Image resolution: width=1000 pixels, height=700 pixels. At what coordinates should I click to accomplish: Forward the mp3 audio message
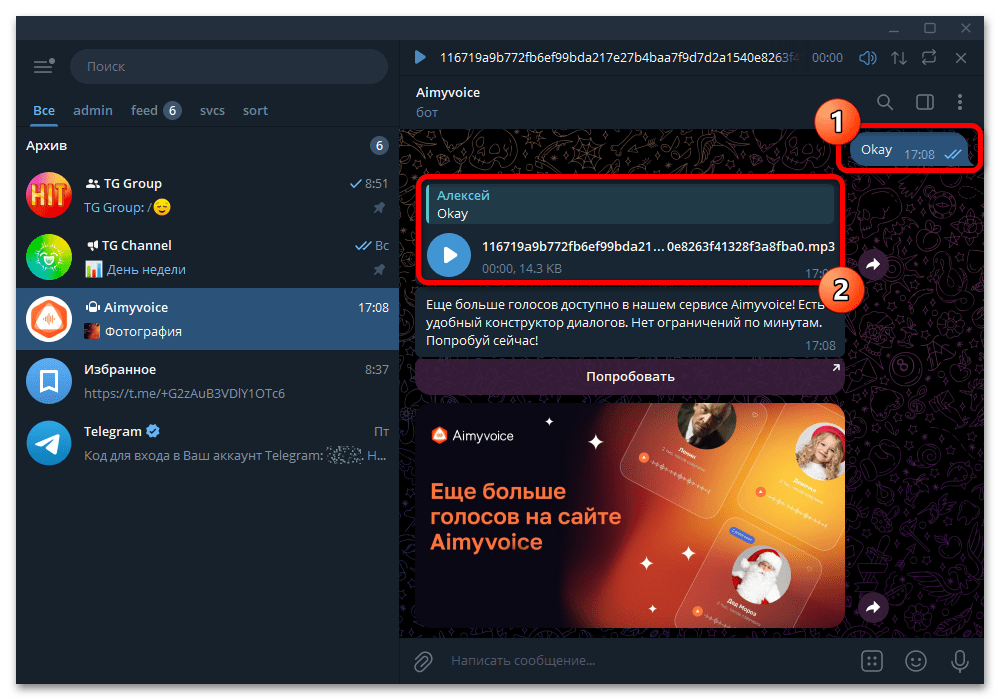(873, 264)
